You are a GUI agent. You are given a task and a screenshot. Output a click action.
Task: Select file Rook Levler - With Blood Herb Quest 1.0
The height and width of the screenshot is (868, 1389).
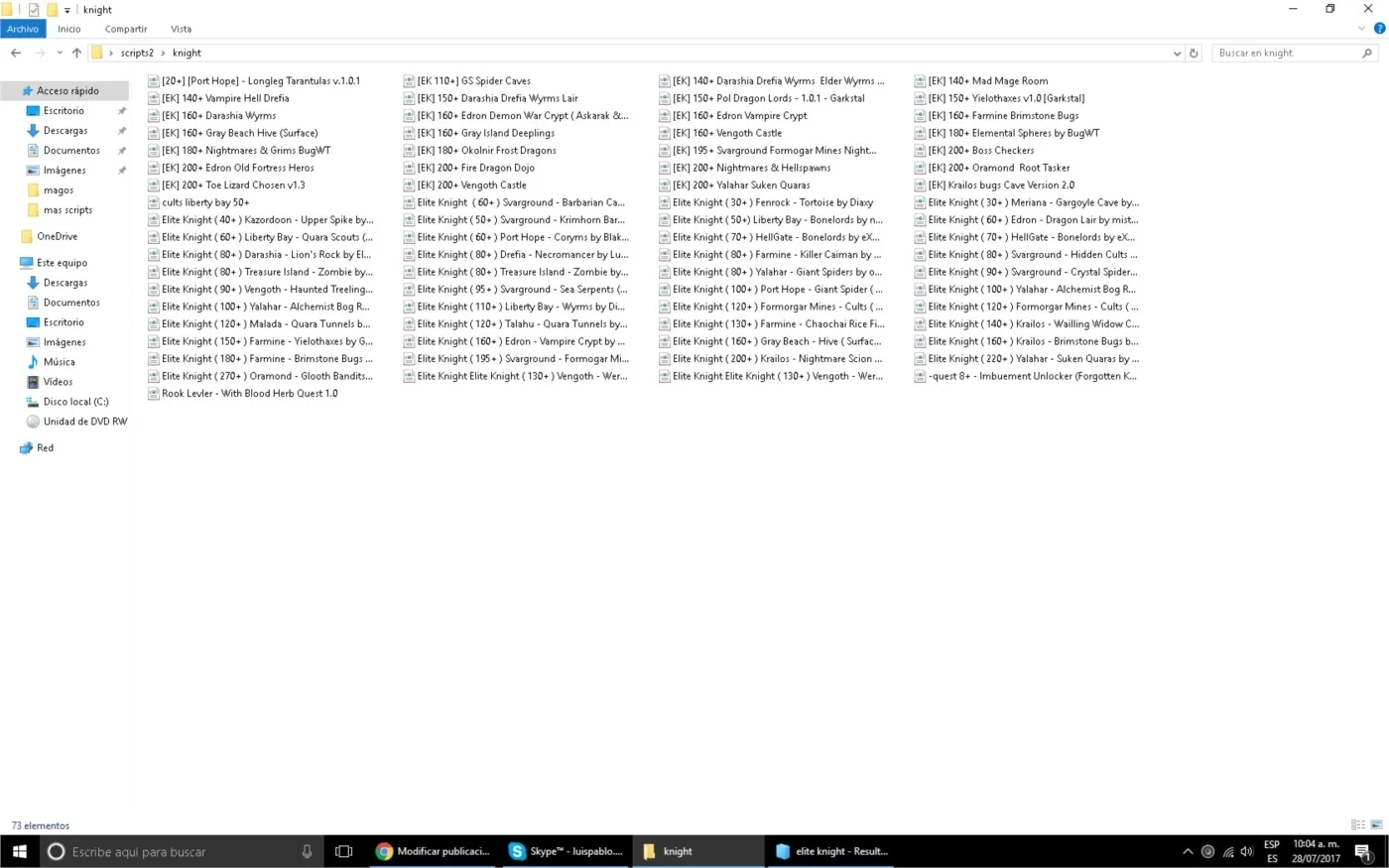[x=243, y=394]
